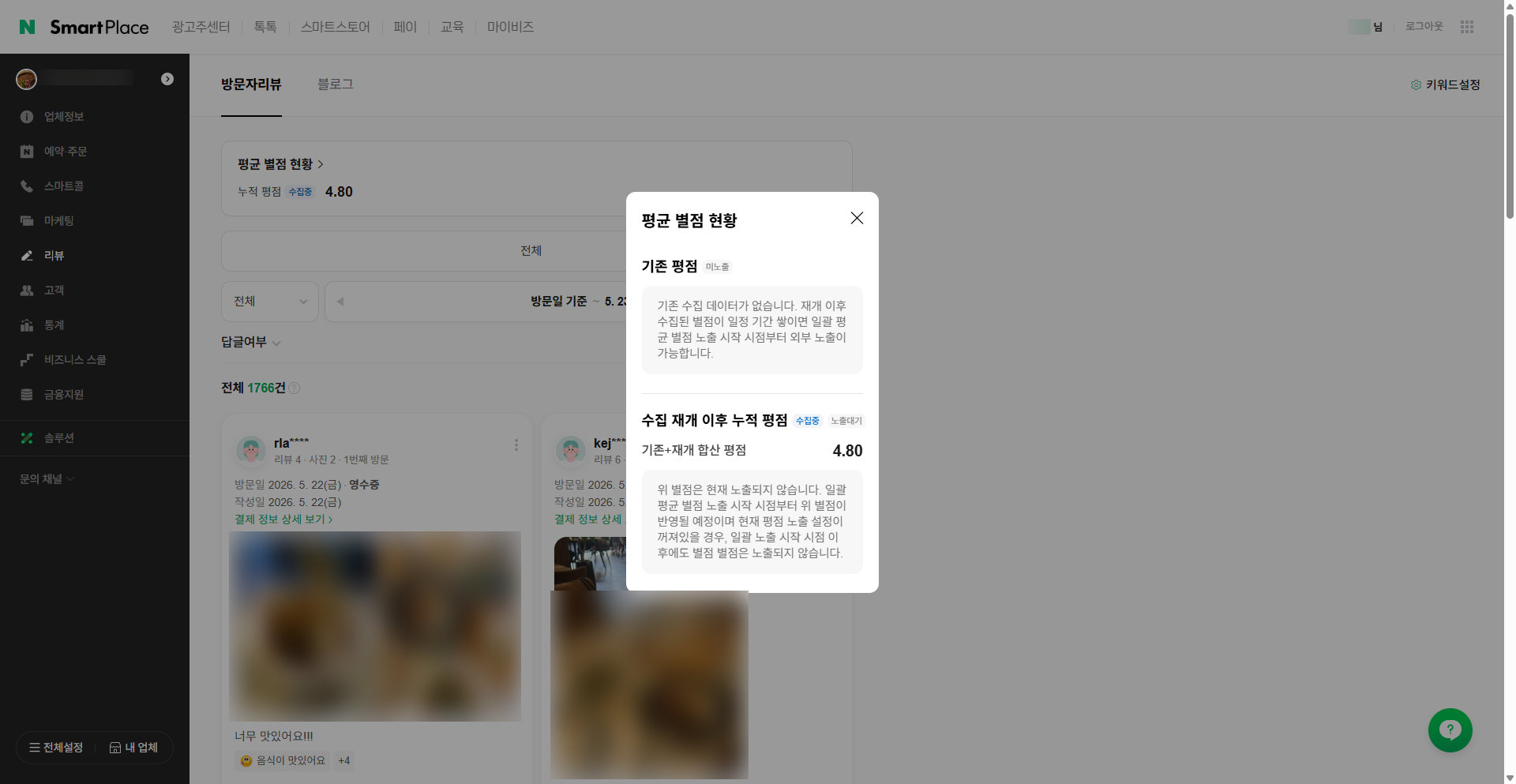Expand the 답글여부 filter

pos(251,342)
